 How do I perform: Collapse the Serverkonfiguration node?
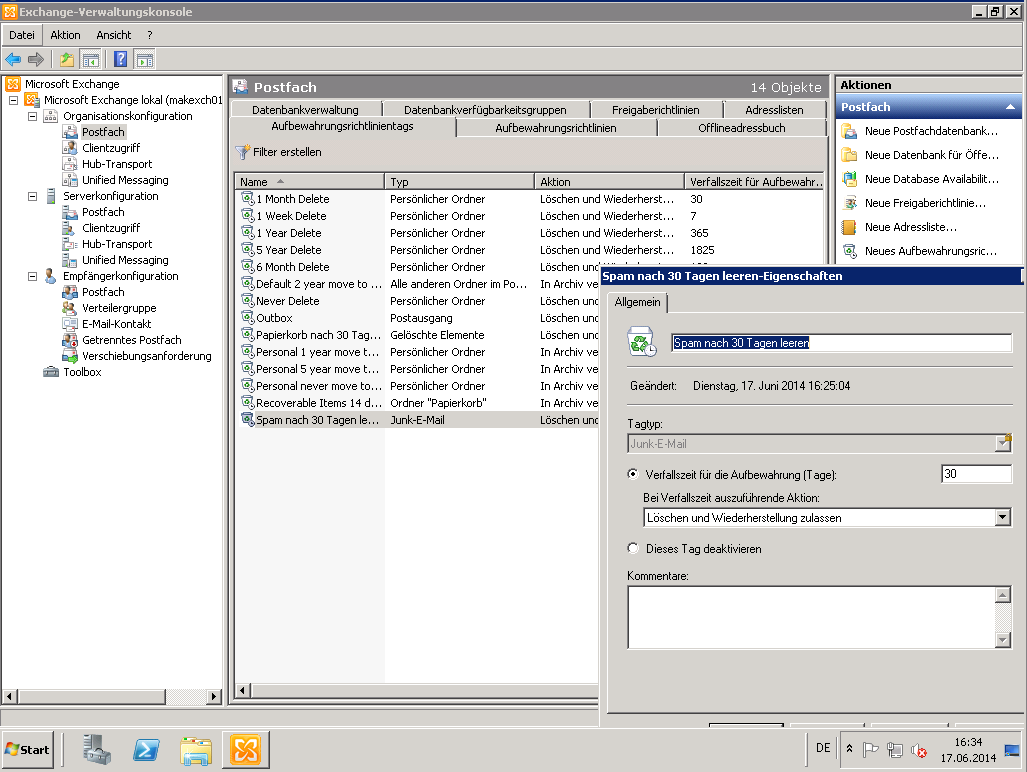[x=32, y=196]
